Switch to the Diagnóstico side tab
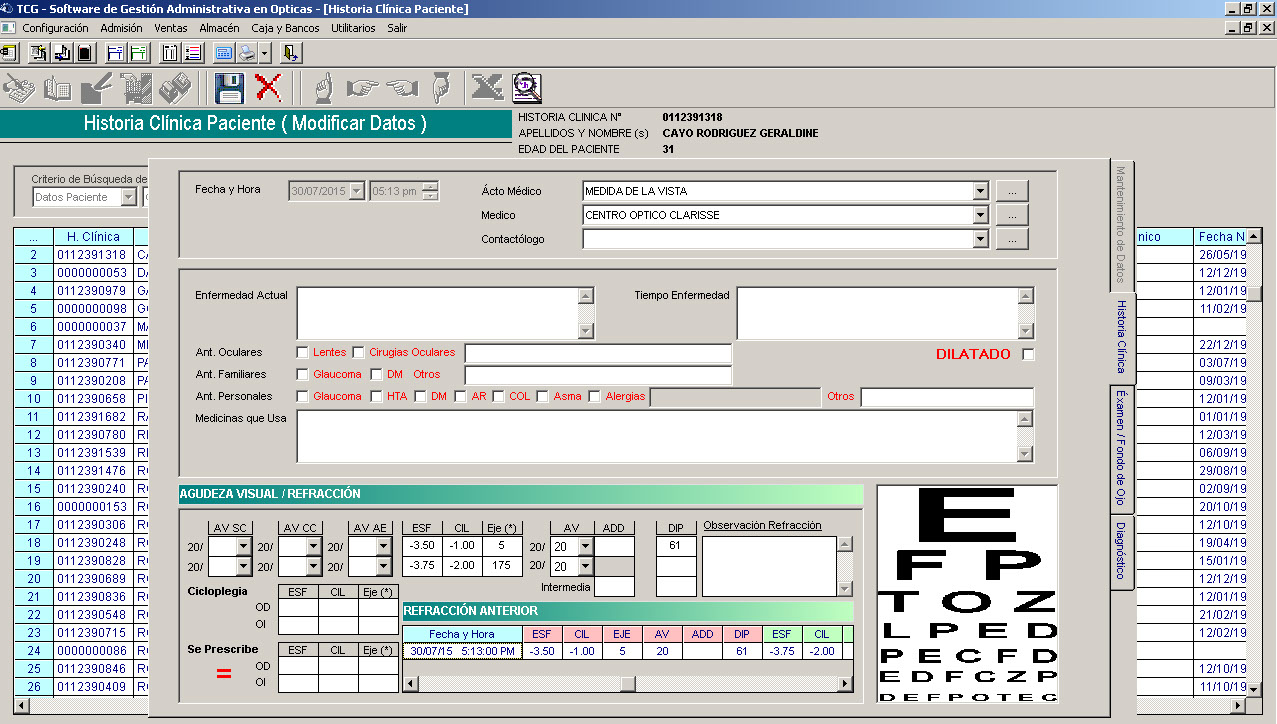The image size is (1277, 724). pos(1121,551)
